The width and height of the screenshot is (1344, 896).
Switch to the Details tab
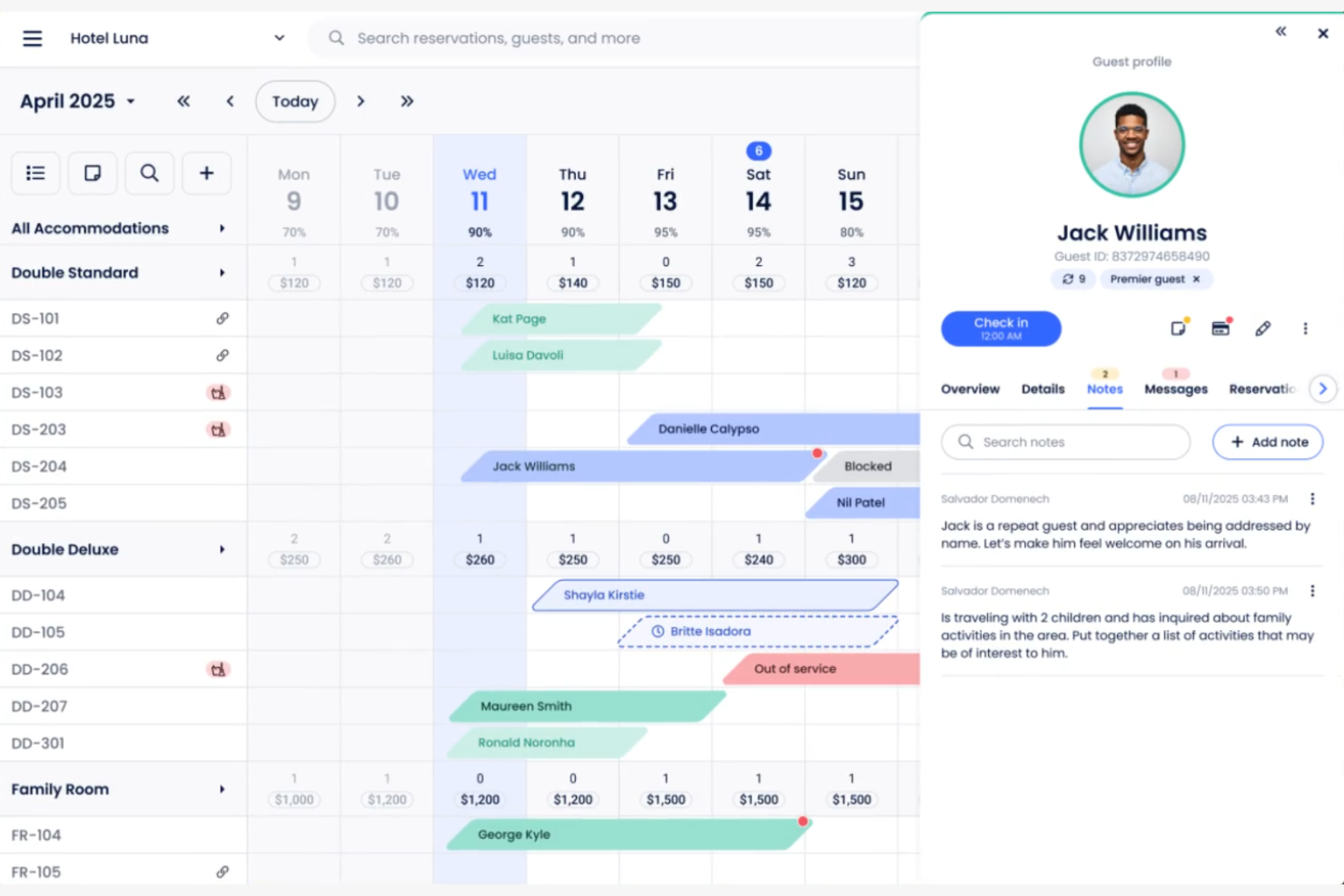(x=1043, y=389)
